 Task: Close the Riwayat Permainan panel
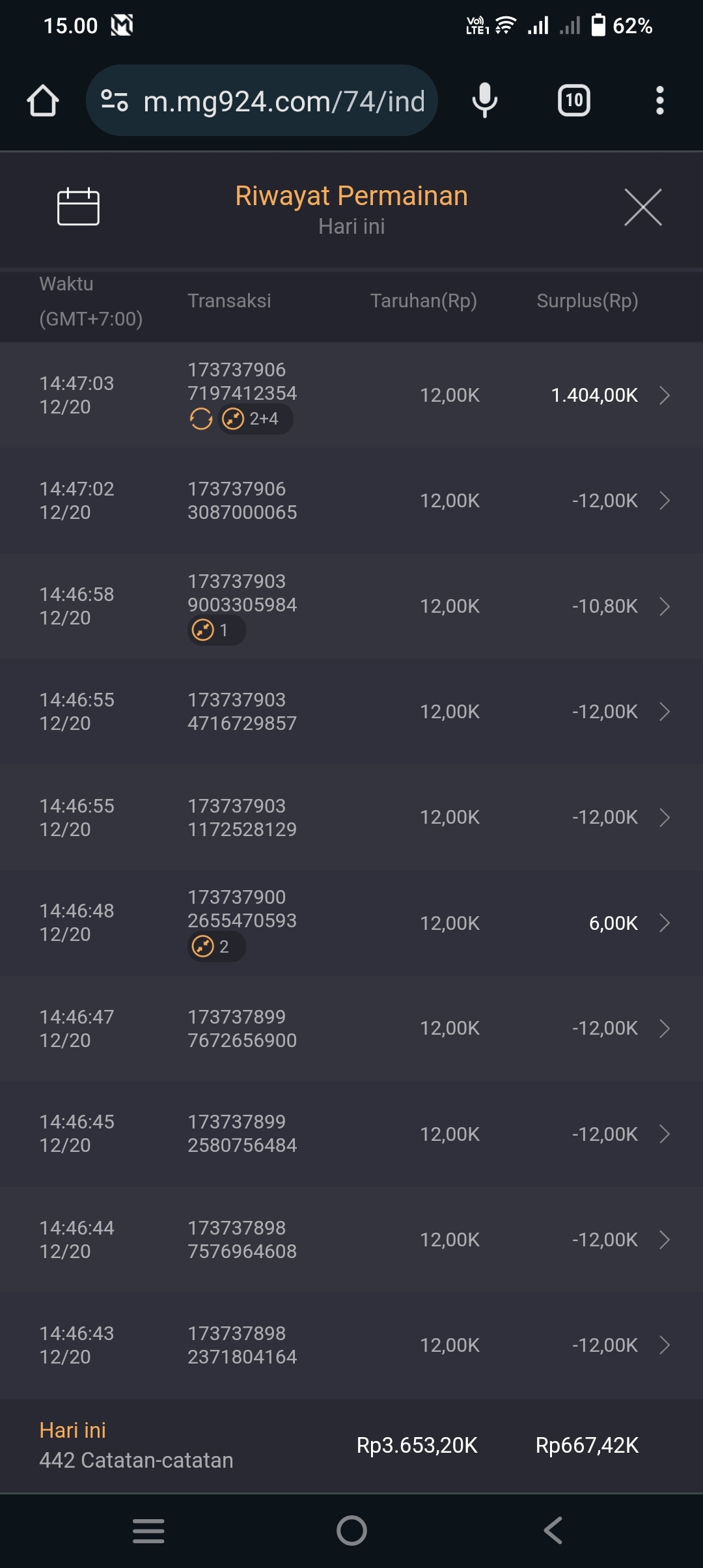(642, 207)
